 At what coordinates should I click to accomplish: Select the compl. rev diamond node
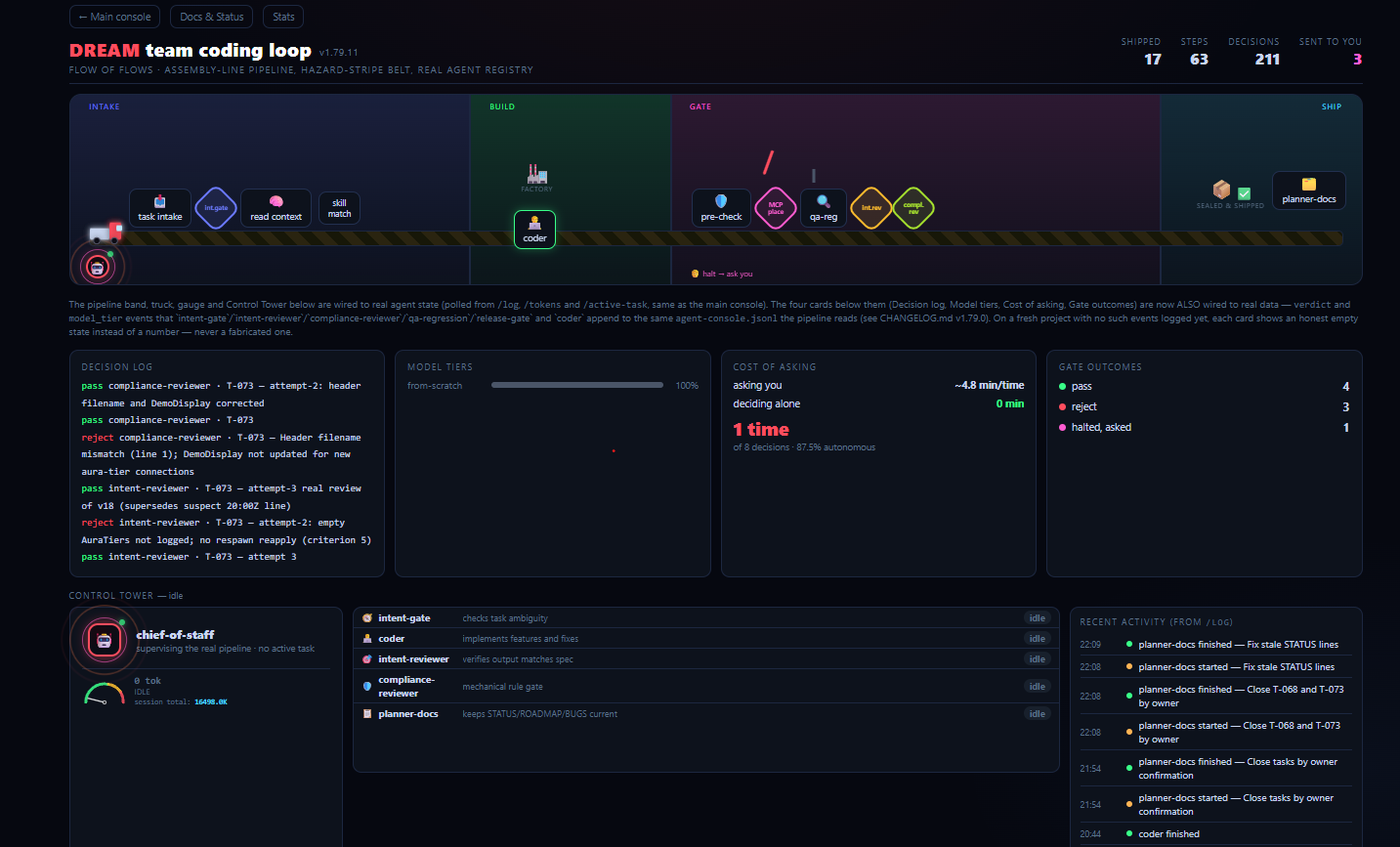913,208
